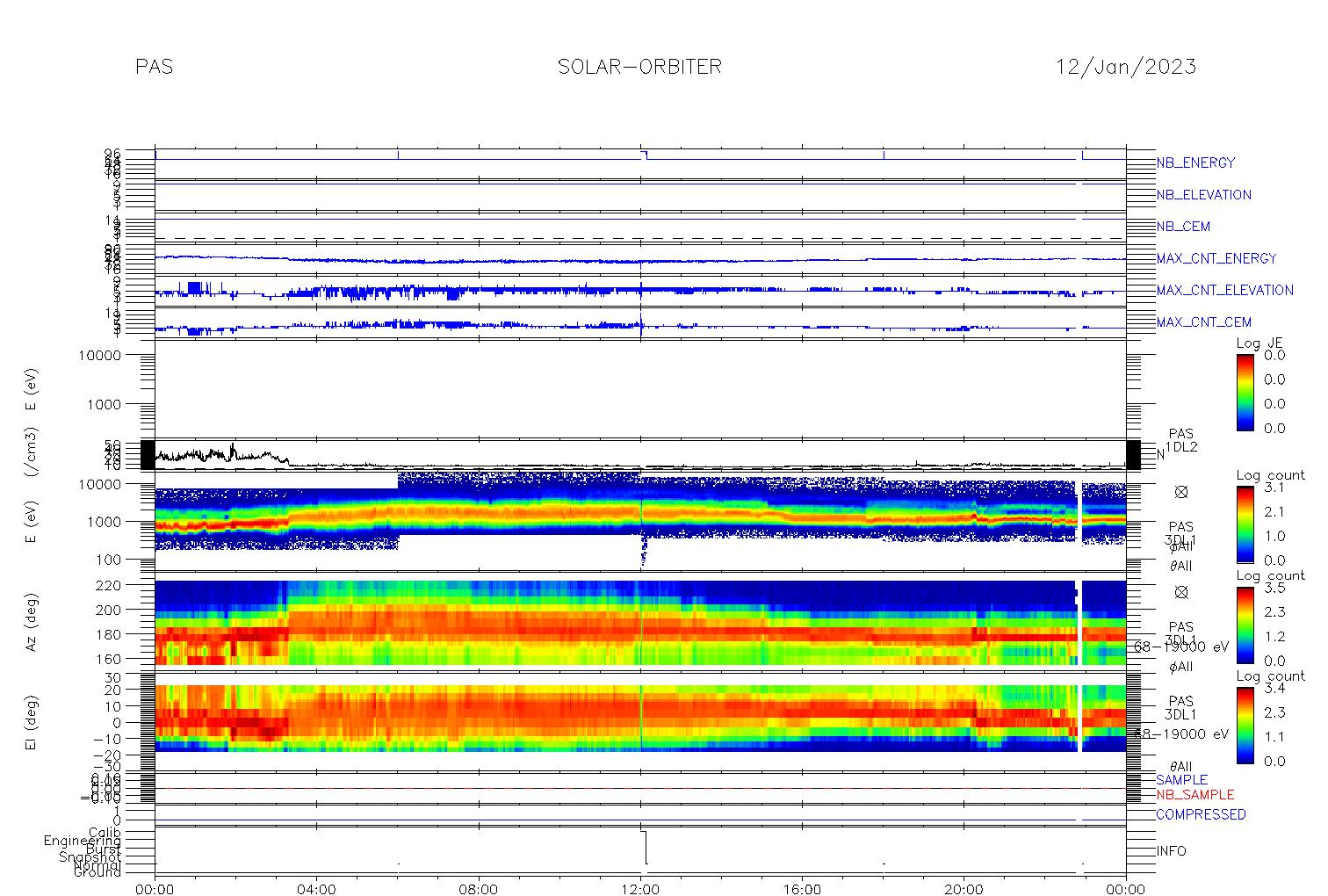1328x896 pixels.
Task: Click the elevation angle spectrogram
Action: tap(640, 719)
